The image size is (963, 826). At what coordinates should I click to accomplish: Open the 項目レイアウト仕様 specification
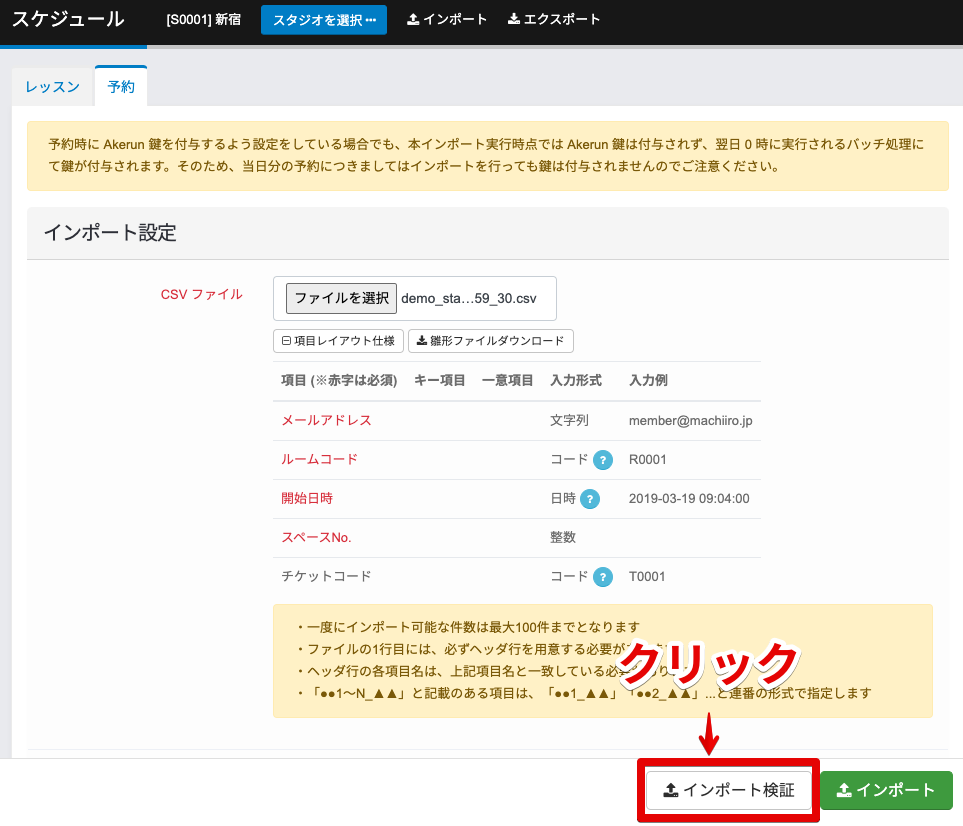336,341
